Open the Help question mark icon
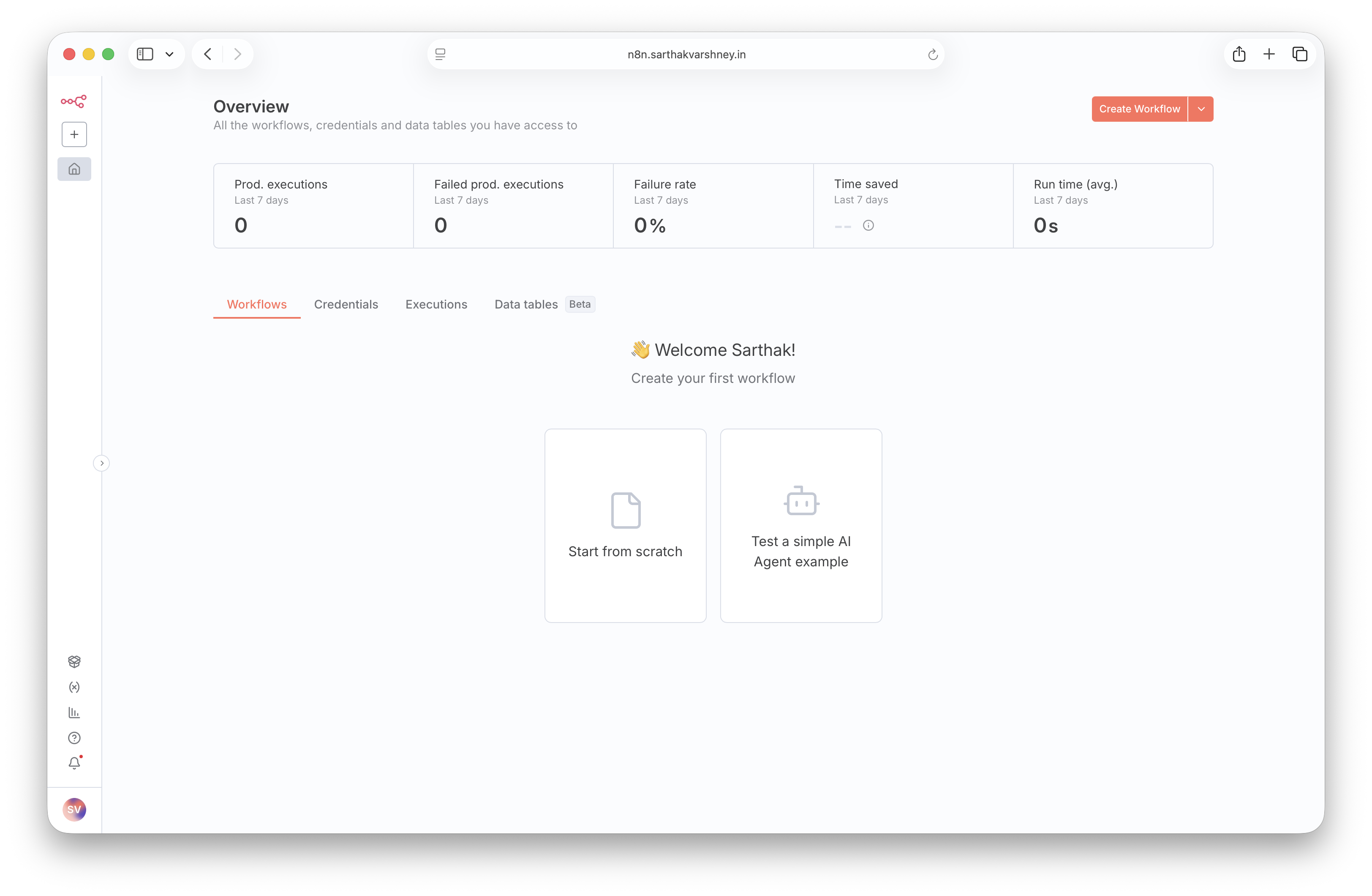Screen dimensions: 1372x896 pyautogui.click(x=74, y=738)
